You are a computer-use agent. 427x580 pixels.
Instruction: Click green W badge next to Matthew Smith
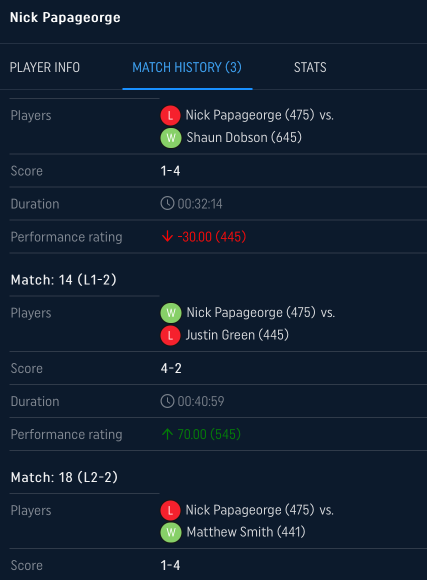pos(171,533)
